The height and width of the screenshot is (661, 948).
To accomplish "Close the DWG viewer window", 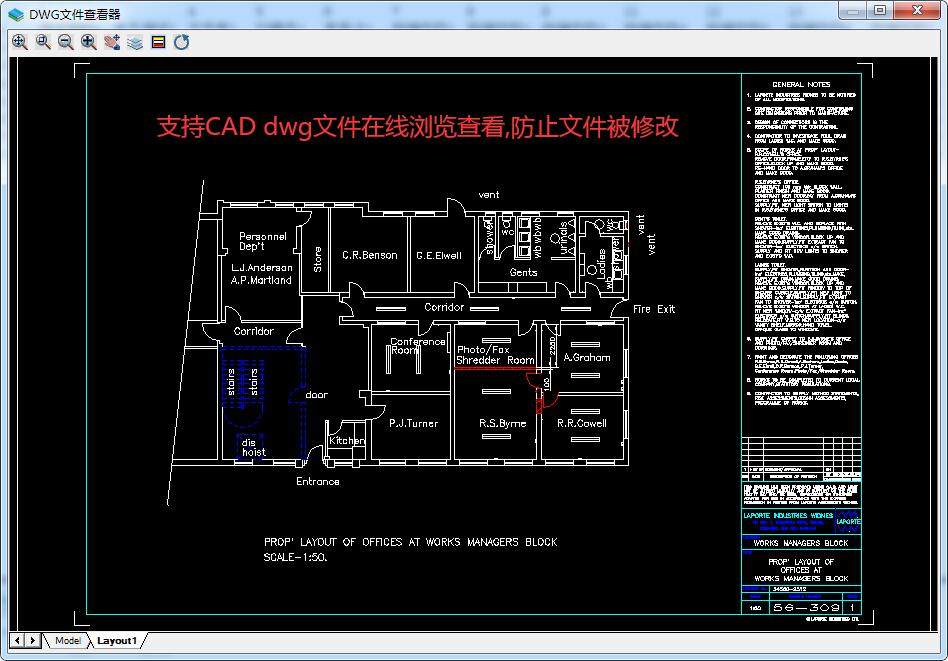I will pos(917,10).
